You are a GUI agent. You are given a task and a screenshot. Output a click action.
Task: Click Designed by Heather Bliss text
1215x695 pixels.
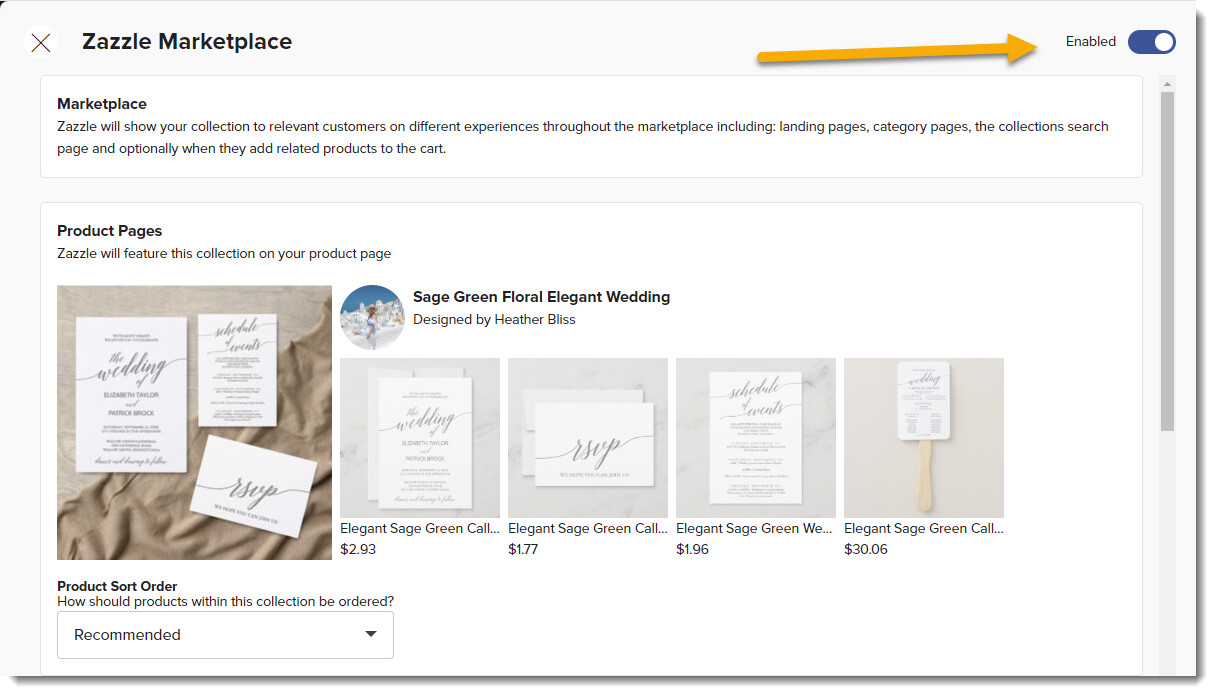pos(494,320)
